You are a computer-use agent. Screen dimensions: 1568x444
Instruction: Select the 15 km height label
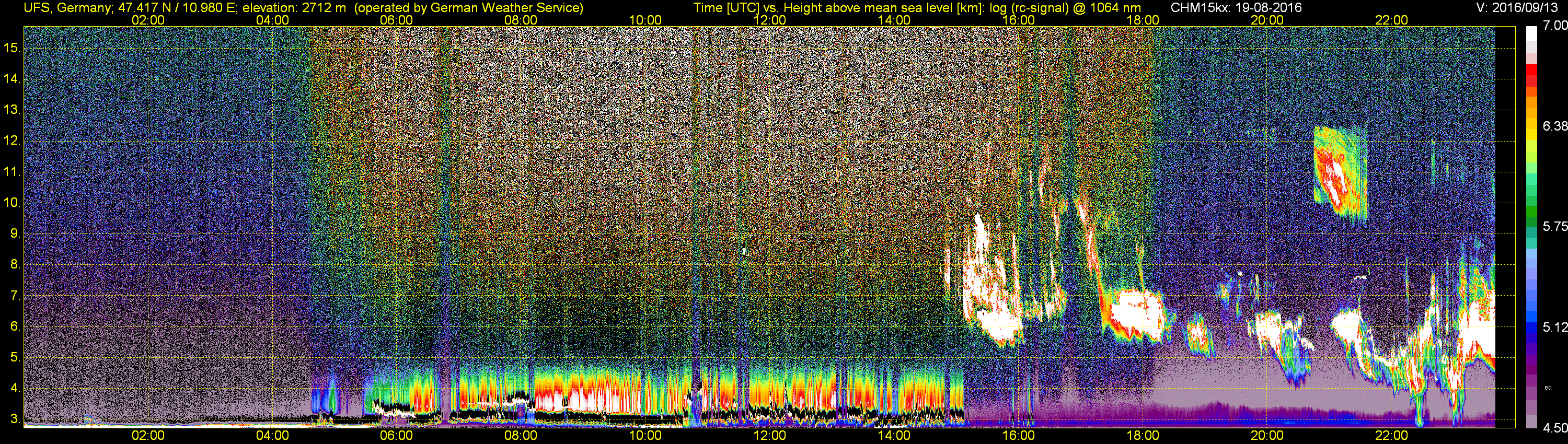pyautogui.click(x=12, y=48)
